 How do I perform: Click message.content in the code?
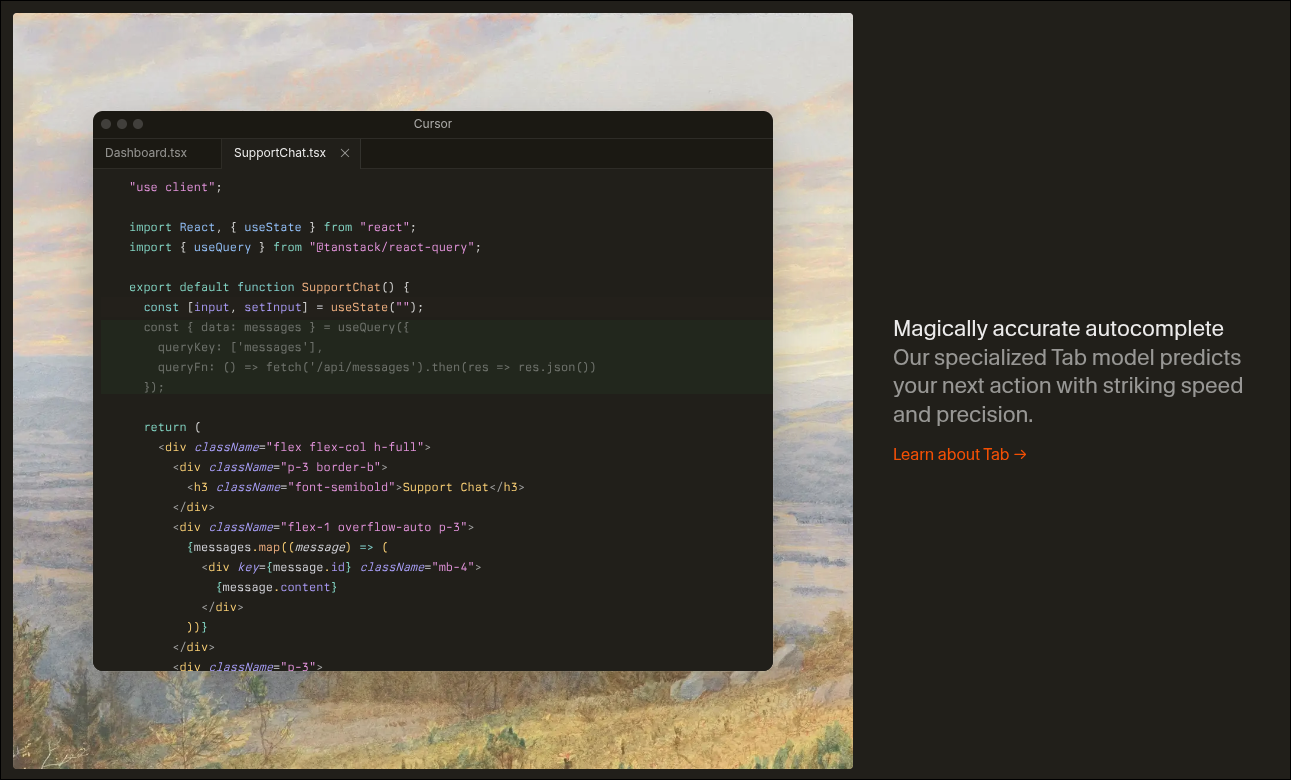278,587
